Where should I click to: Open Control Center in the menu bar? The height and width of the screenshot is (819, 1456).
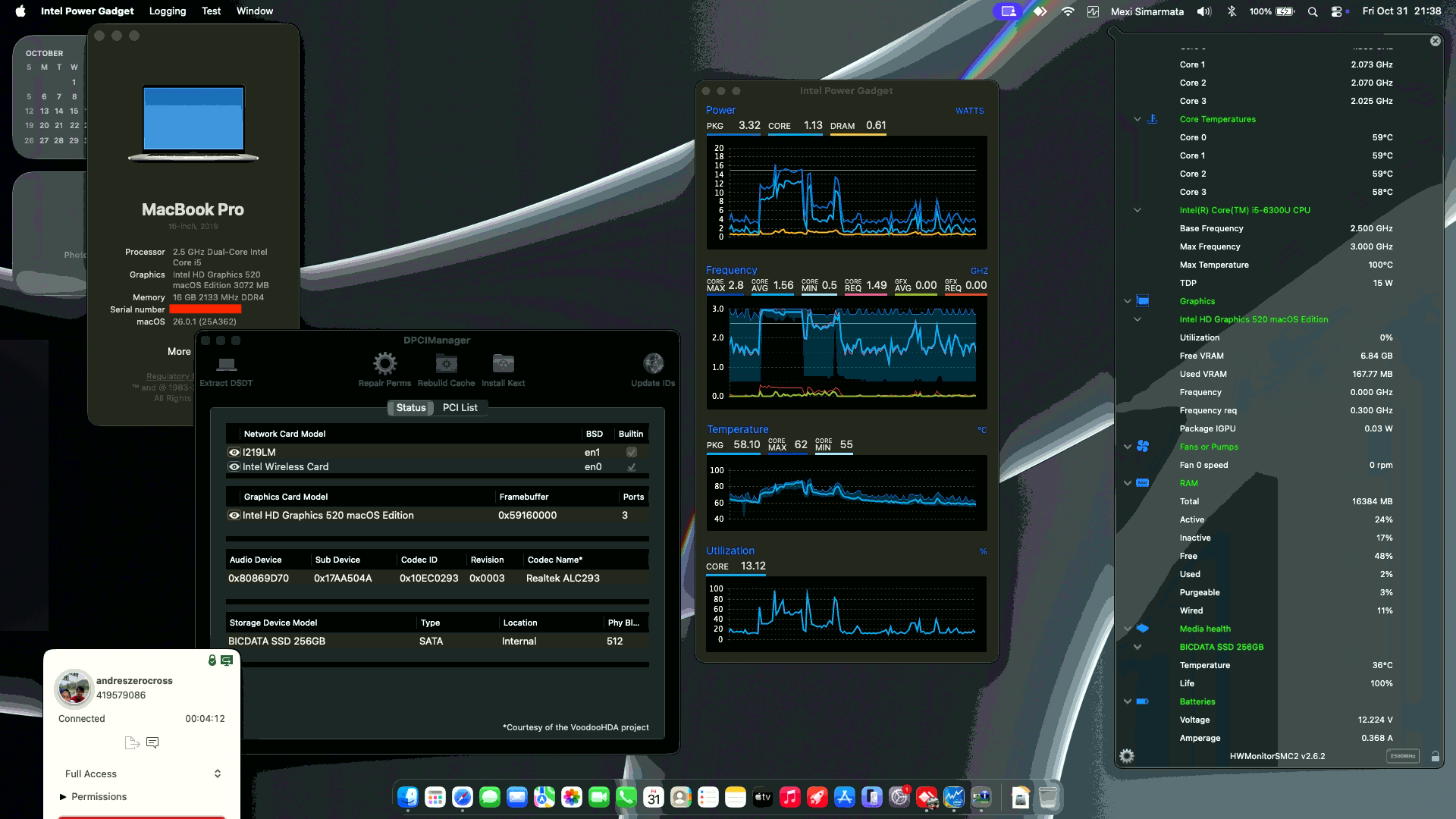pos(1337,11)
